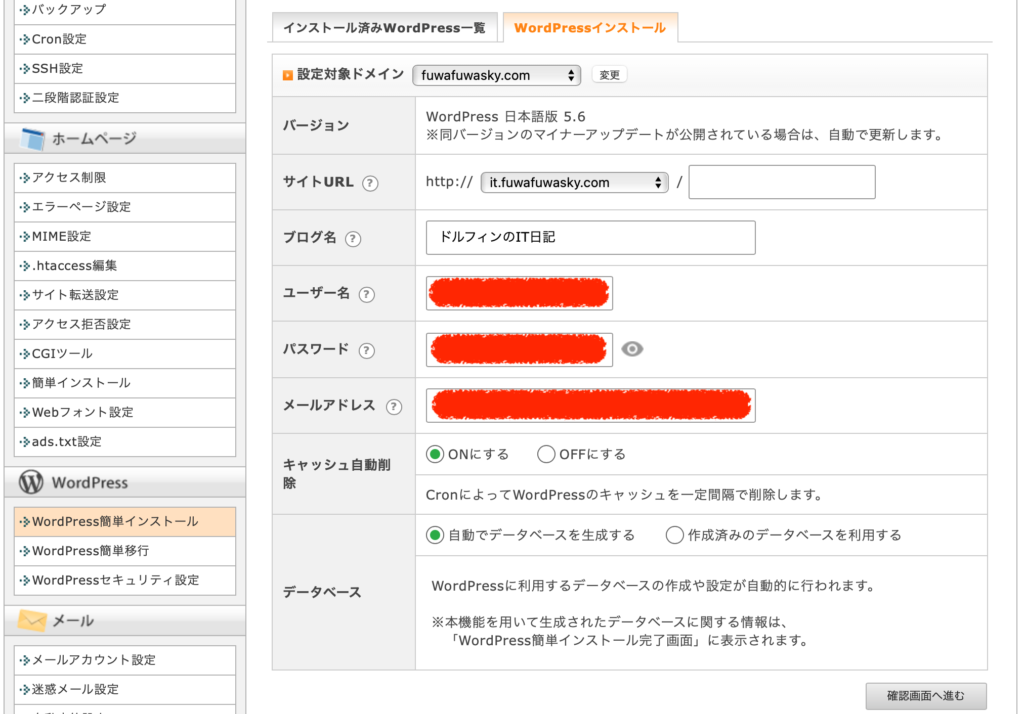
Task: Open ads.txt設定 in sidebar
Action: click(x=125, y=442)
